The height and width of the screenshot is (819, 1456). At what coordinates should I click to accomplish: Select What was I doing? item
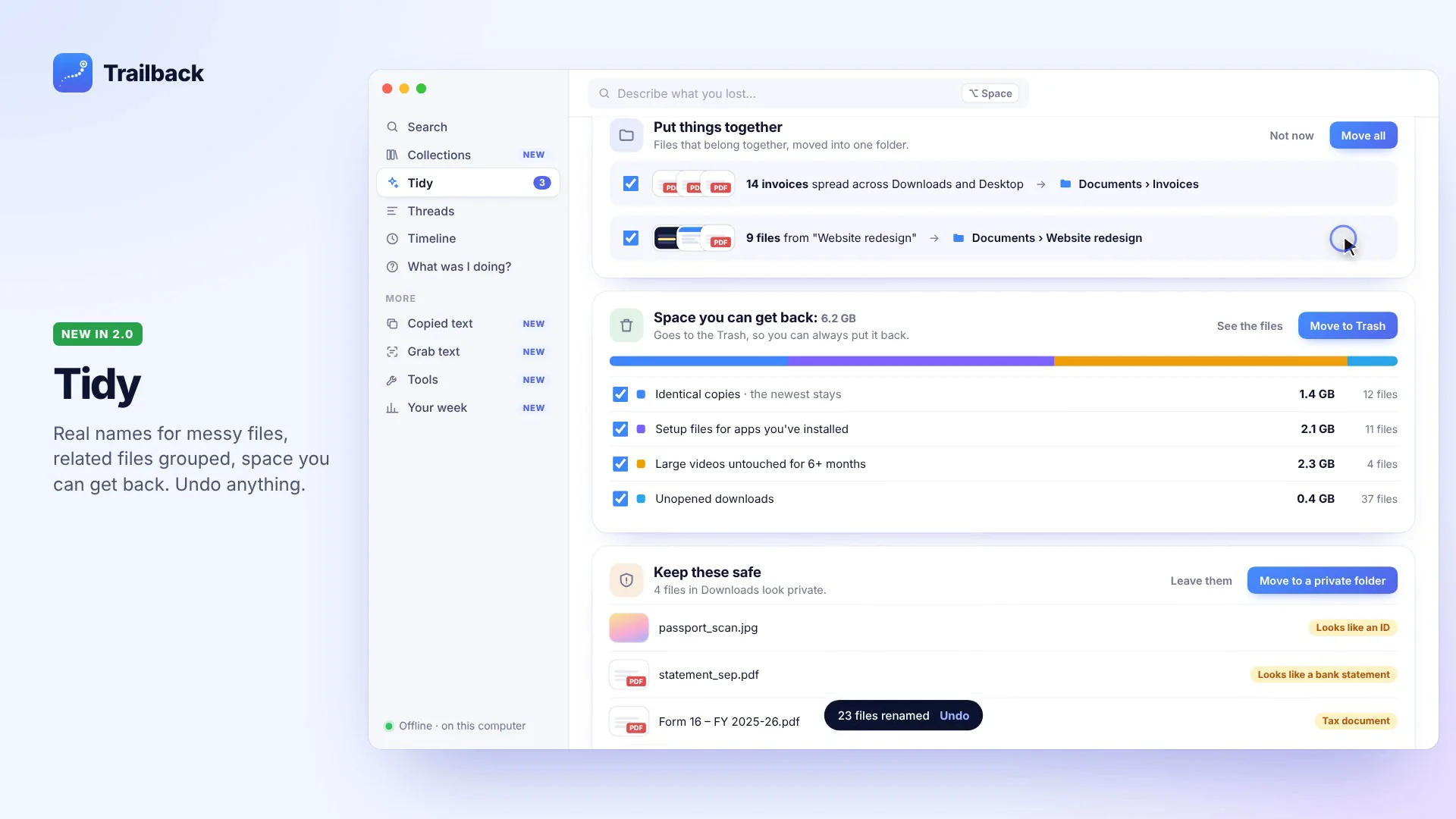(468, 267)
